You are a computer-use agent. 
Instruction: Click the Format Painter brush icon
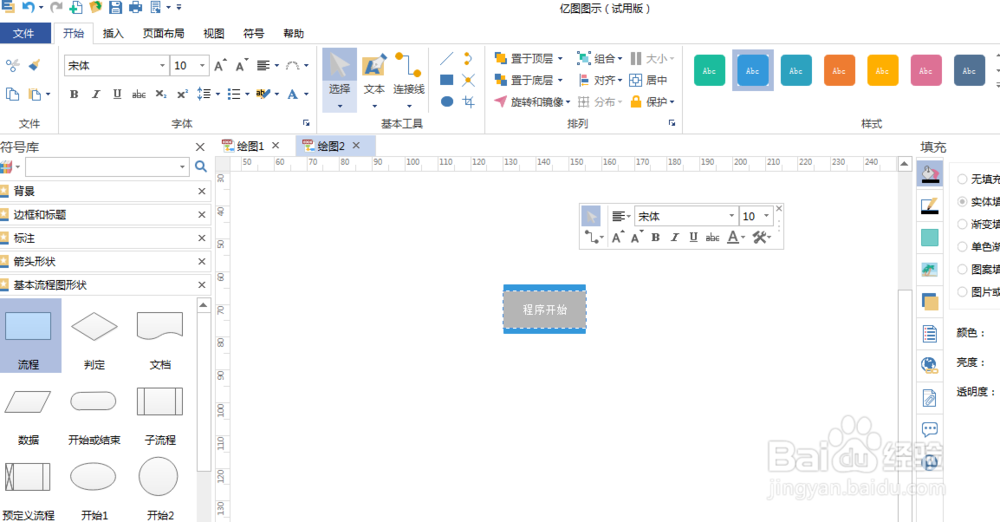35,64
